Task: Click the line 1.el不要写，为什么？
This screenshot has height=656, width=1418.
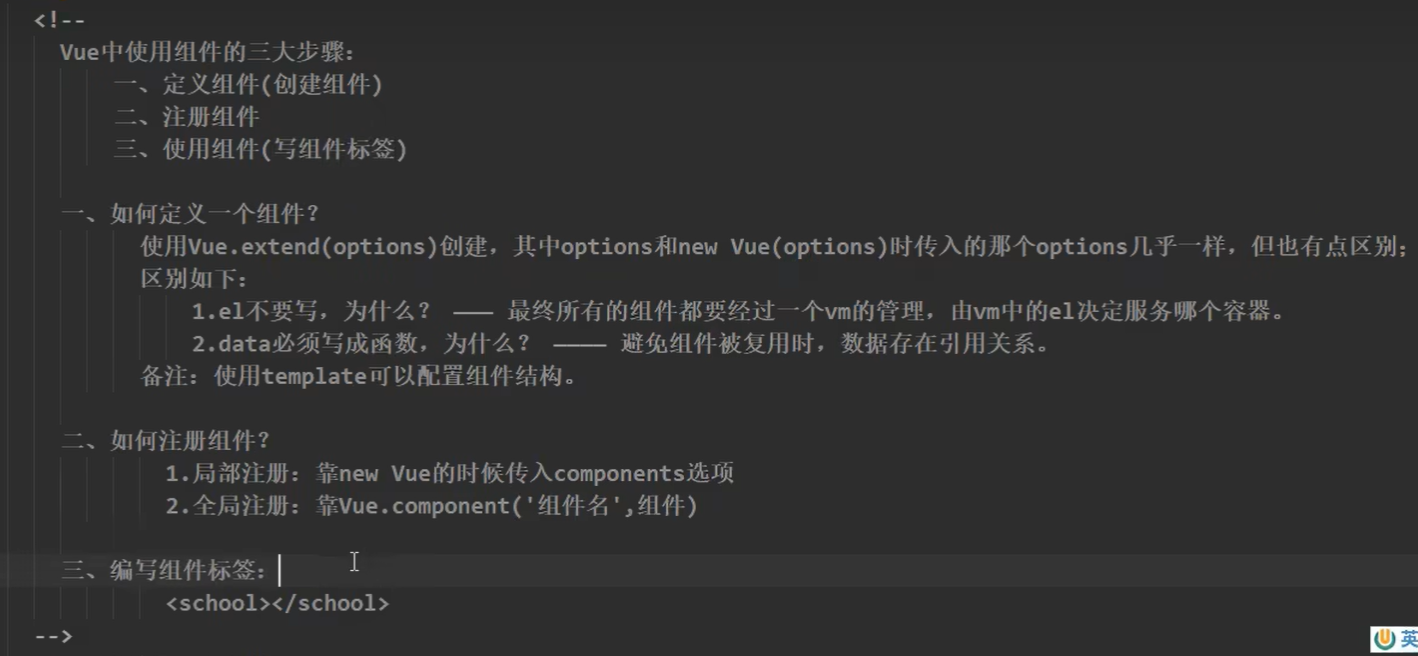Action: point(738,311)
